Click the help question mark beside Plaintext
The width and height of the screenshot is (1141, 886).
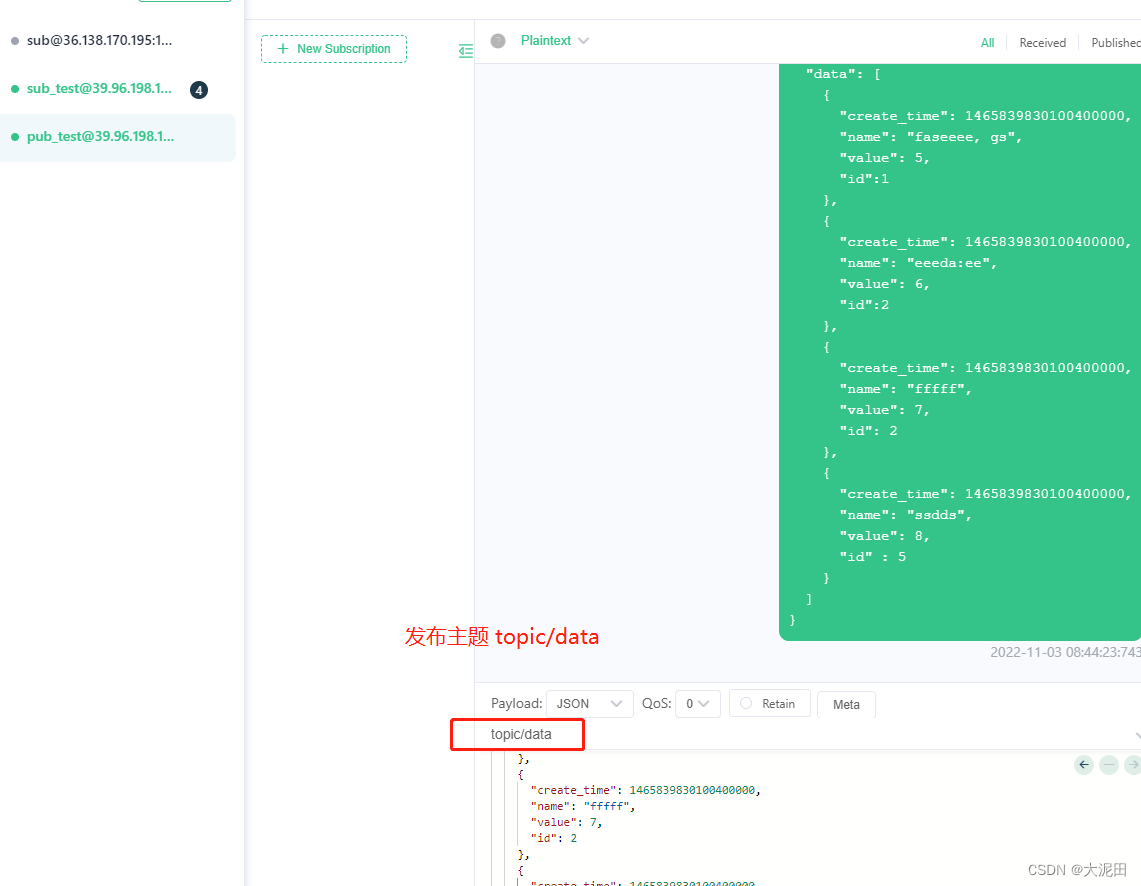[498, 41]
